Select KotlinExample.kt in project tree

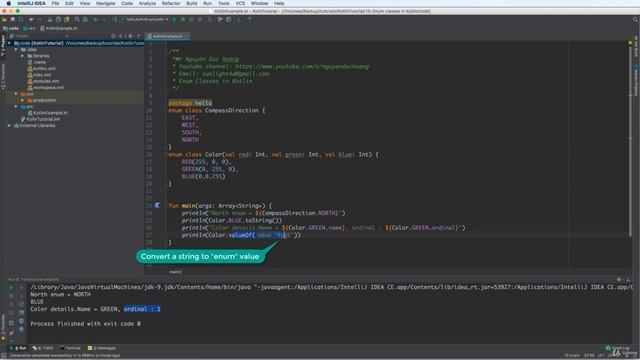[47, 113]
